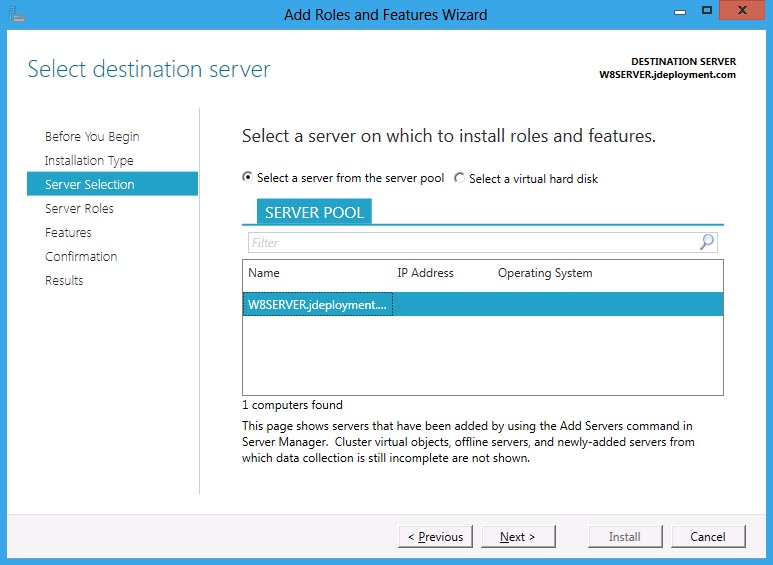Jump to the Server Roles step
Viewport: 773px width, 565px height.
(x=79, y=209)
